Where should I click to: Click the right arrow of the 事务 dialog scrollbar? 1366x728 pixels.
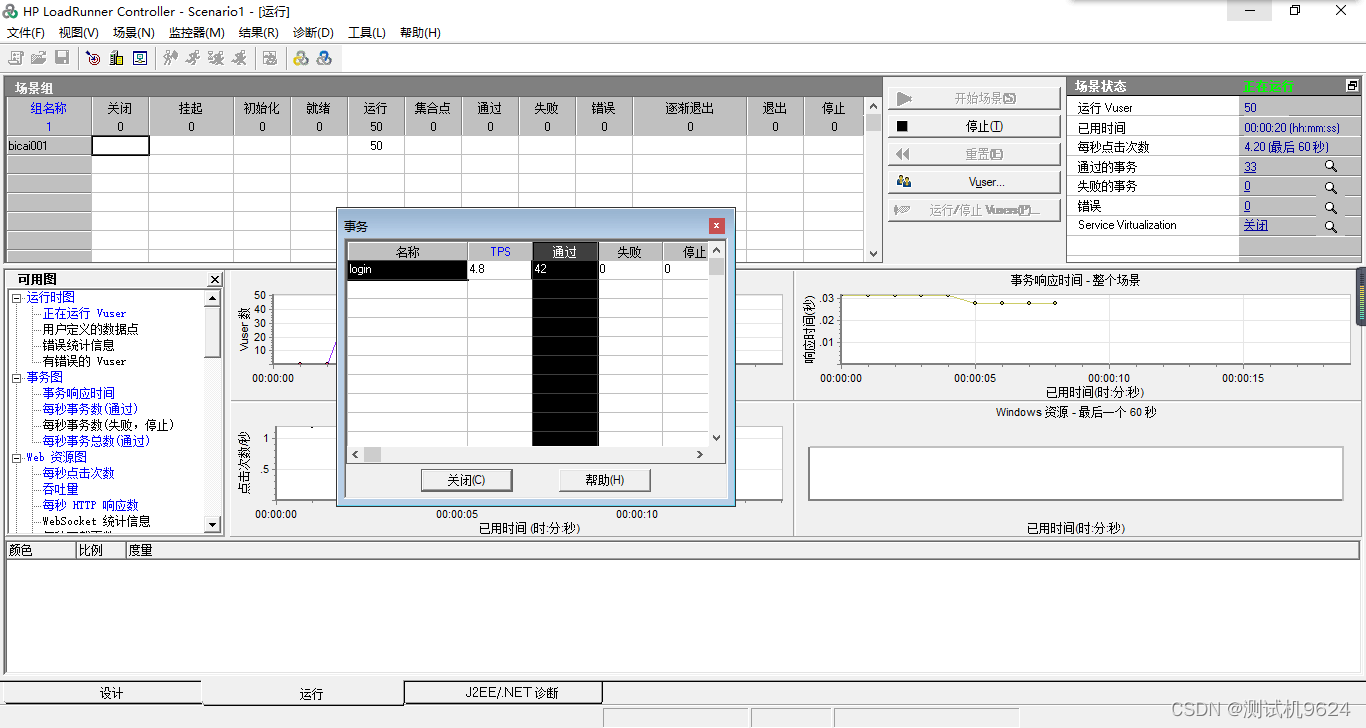pyautogui.click(x=701, y=454)
